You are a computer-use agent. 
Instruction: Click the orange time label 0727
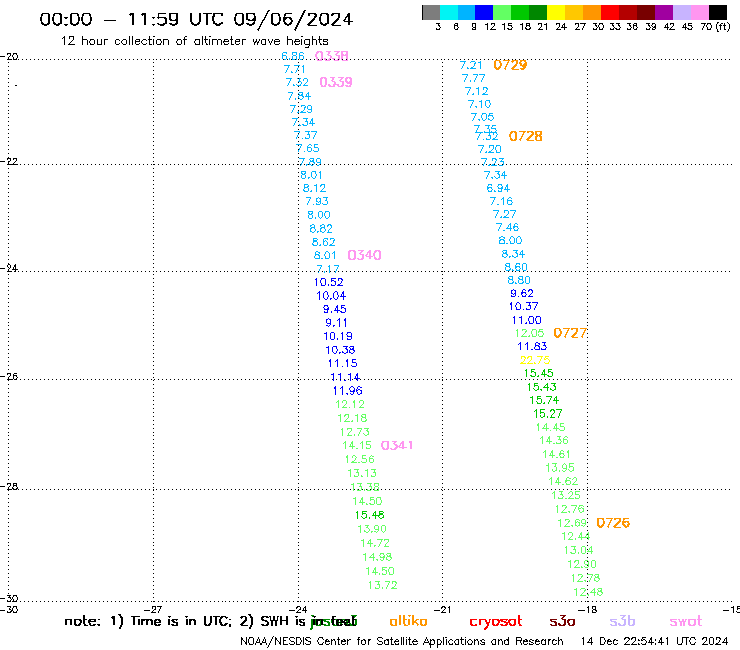(570, 333)
